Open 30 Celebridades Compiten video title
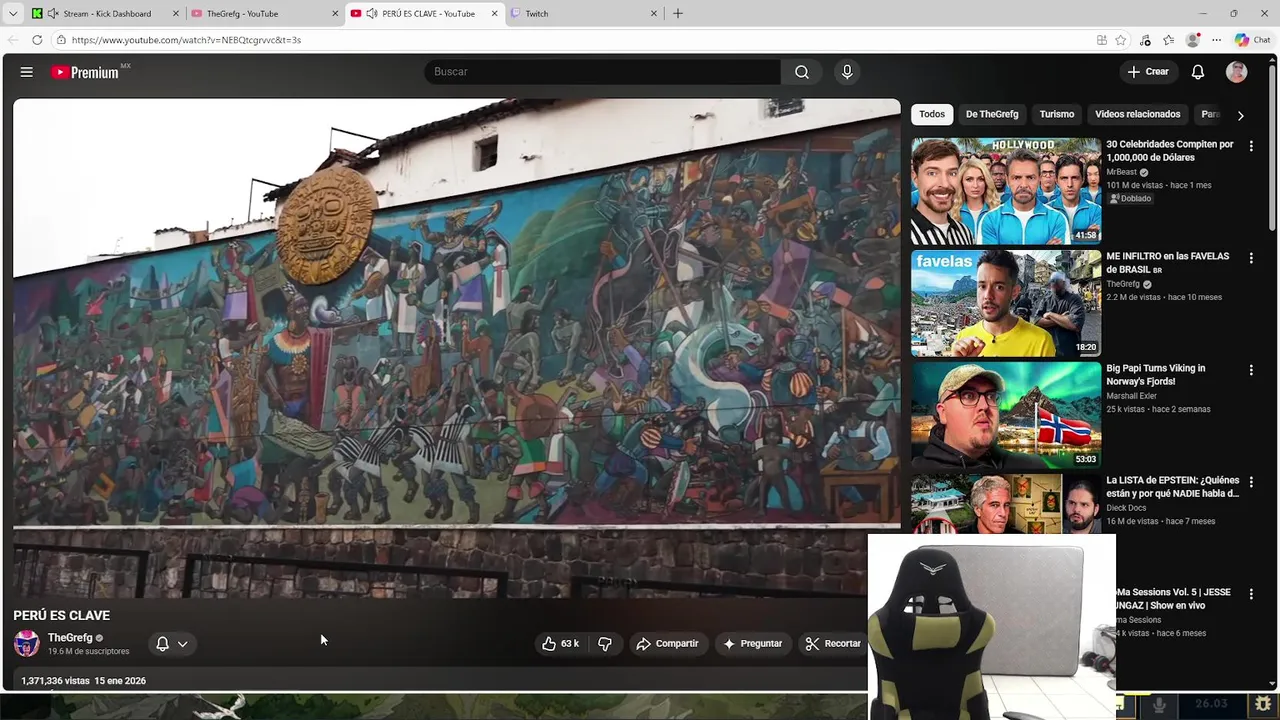 [x=1170, y=151]
